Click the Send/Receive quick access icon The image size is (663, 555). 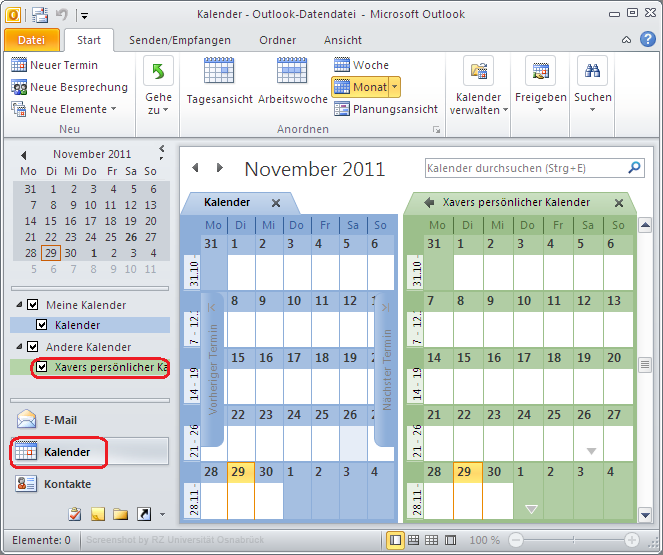pyautogui.click(x=40, y=15)
